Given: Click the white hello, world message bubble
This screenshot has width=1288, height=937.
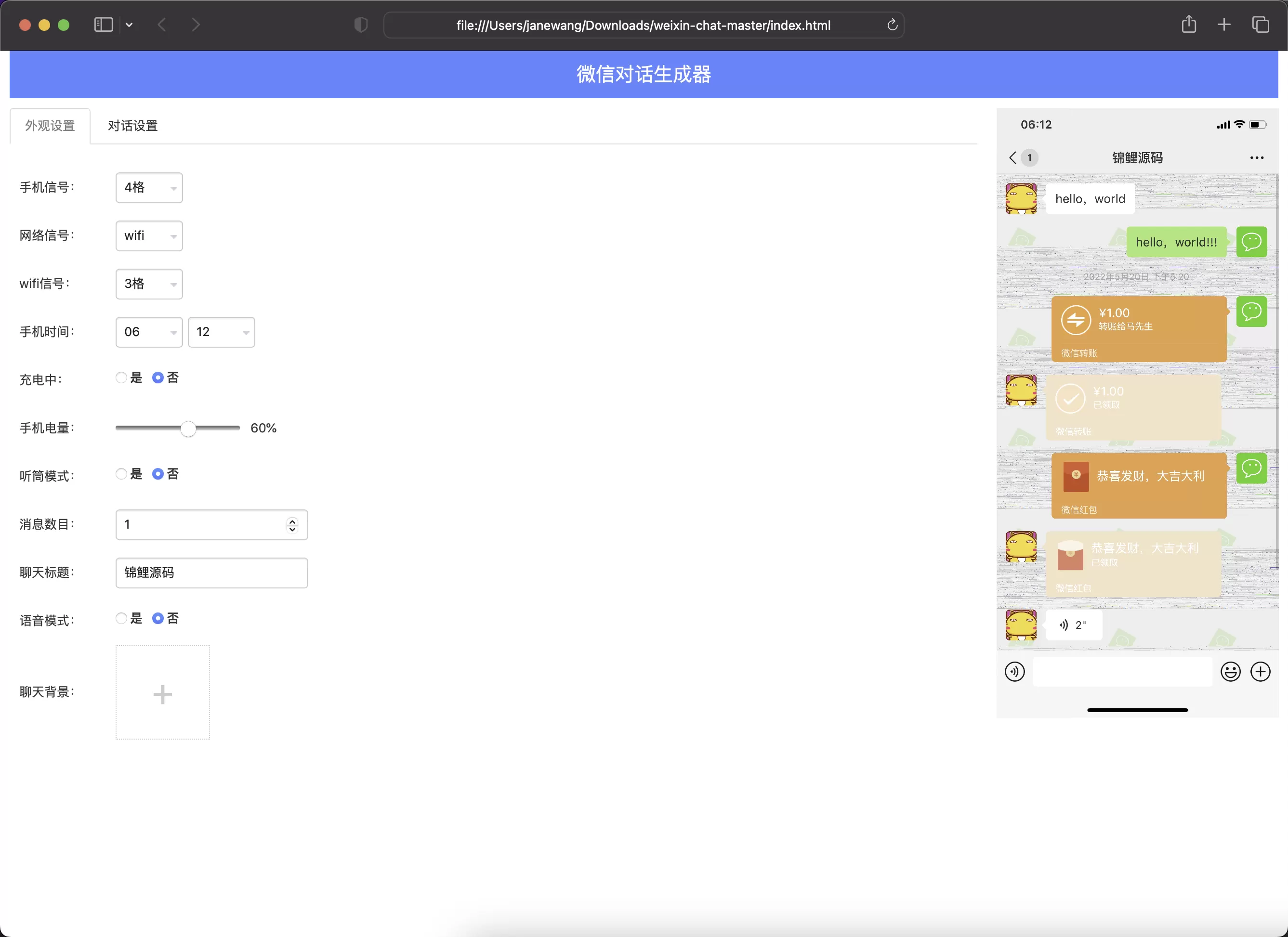Looking at the screenshot, I should pos(1090,199).
